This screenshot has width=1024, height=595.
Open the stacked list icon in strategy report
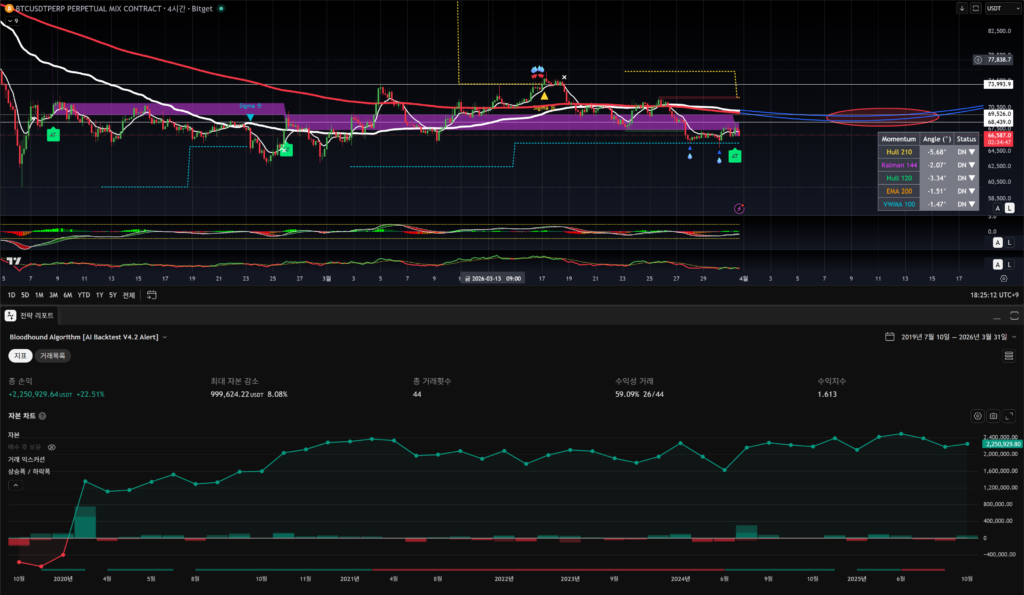point(1008,355)
